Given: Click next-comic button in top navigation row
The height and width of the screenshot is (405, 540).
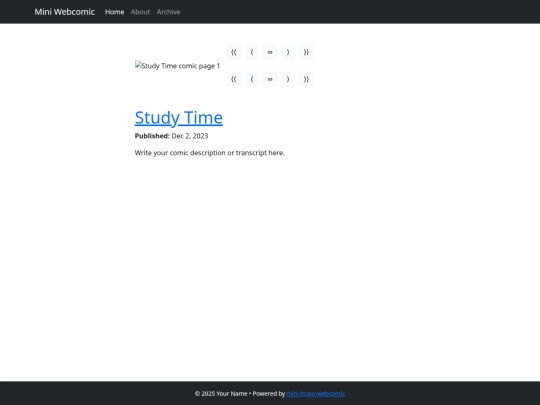Looking at the screenshot, I should 288,52.
